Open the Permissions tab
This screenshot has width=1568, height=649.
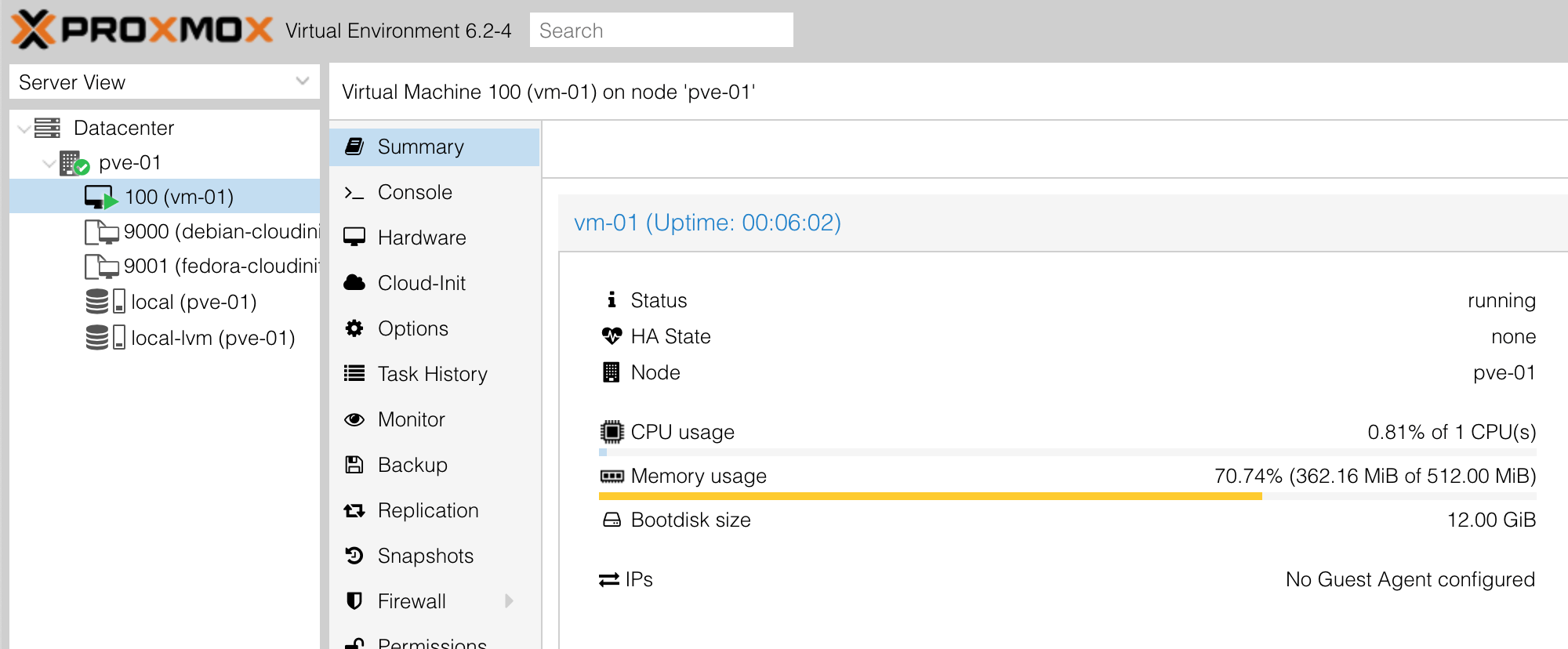click(434, 639)
